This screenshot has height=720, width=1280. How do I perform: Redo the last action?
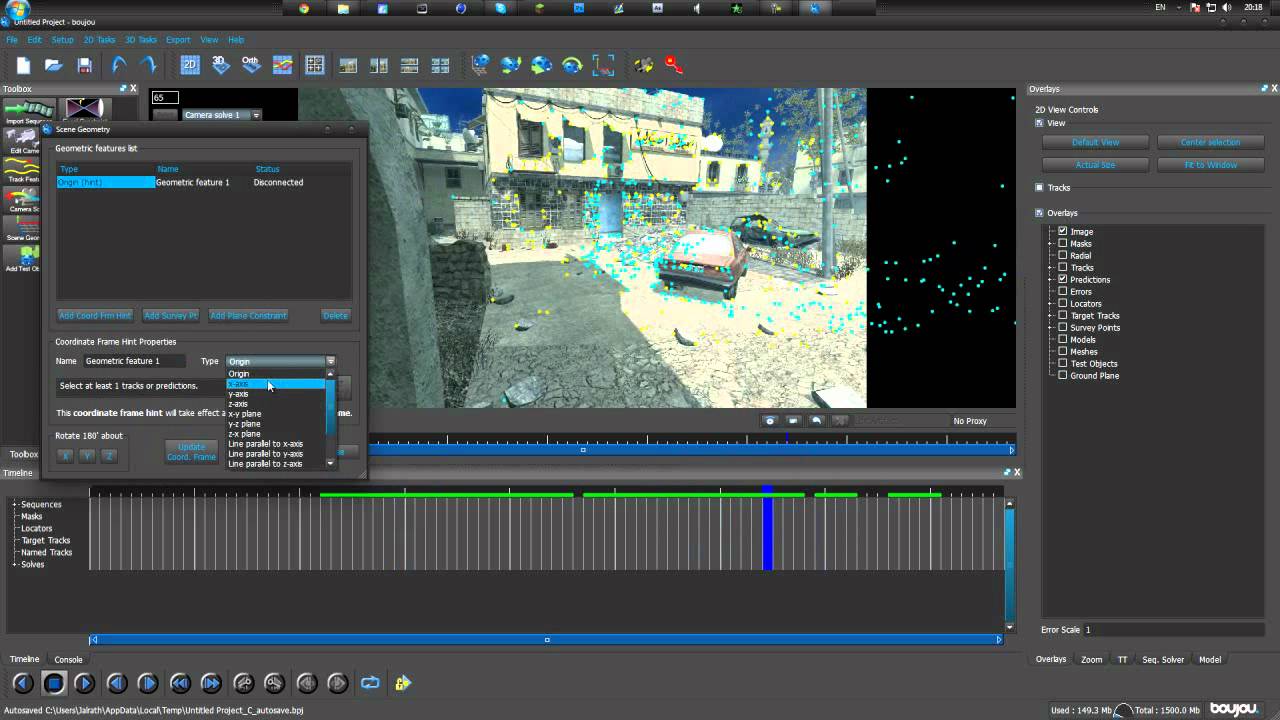148,66
